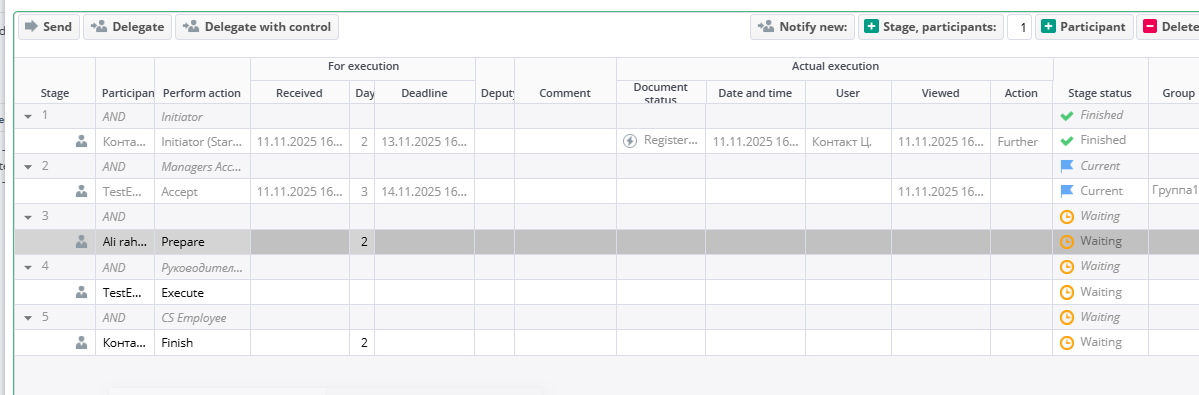Image resolution: width=1199 pixels, height=395 pixels.
Task: Click the Группа1 group cell
Action: coord(1174,191)
